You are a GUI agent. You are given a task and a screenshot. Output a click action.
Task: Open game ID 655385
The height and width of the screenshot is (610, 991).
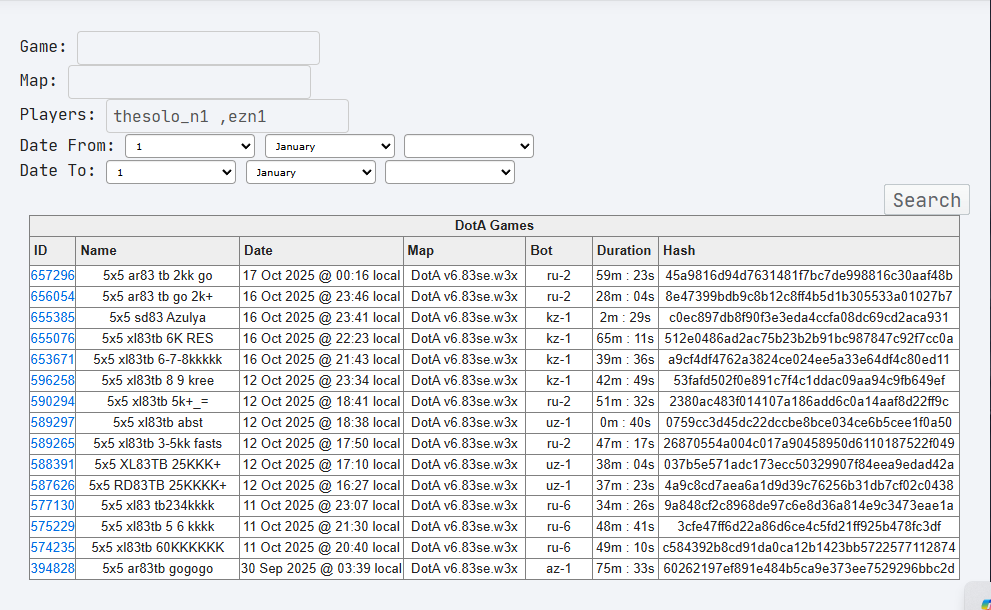52,317
